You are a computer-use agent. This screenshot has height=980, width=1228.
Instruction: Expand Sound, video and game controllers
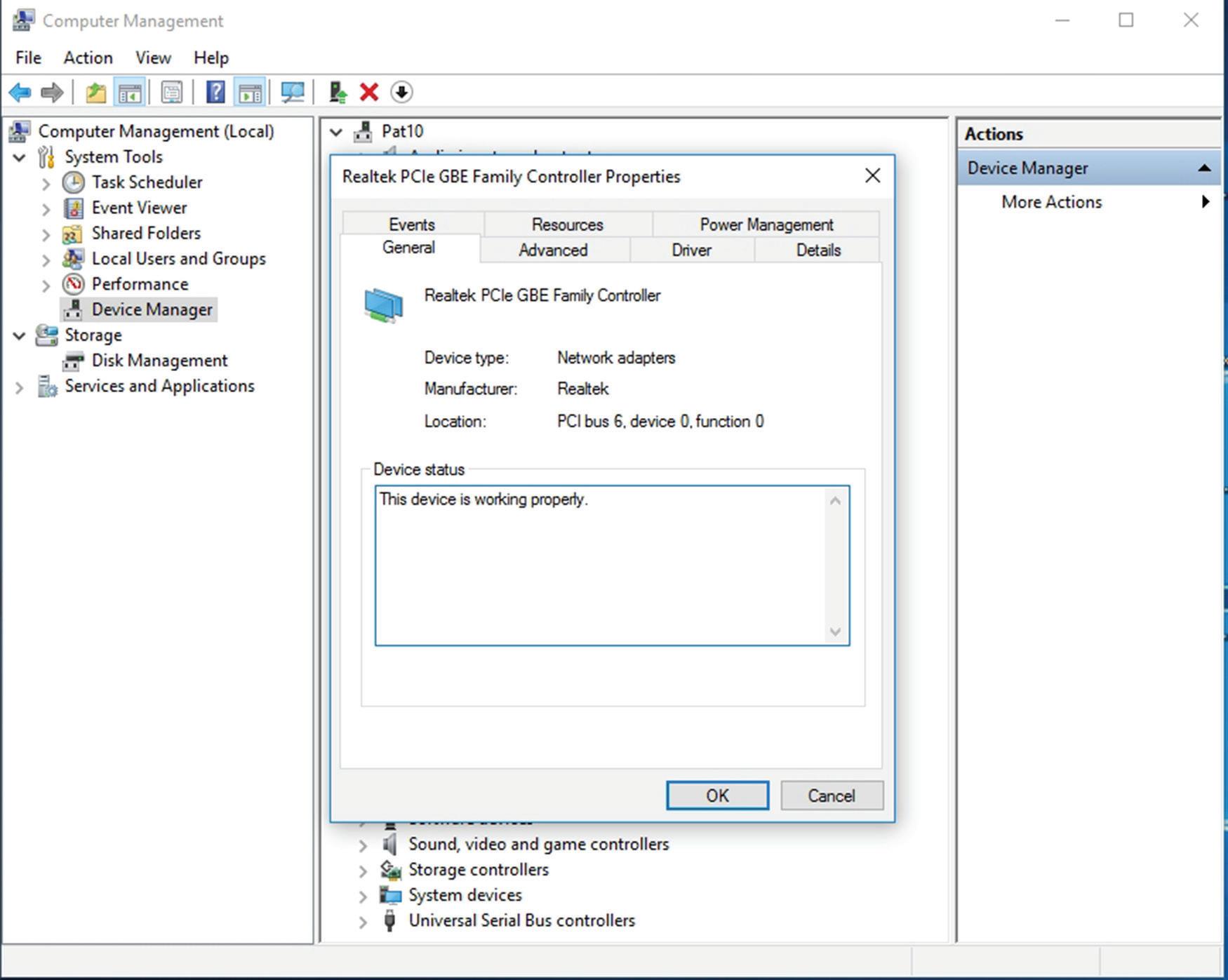363,845
